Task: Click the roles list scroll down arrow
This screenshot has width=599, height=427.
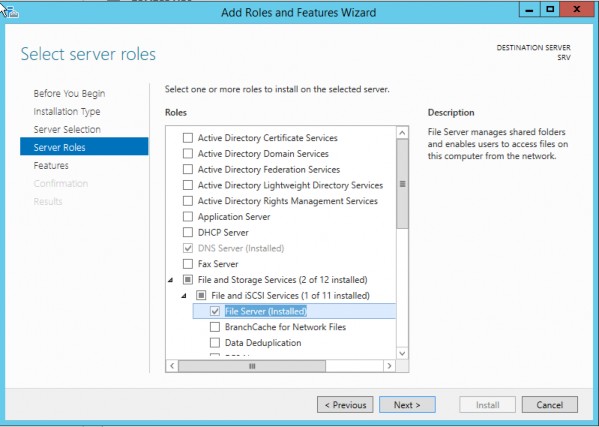Action: click(x=402, y=353)
